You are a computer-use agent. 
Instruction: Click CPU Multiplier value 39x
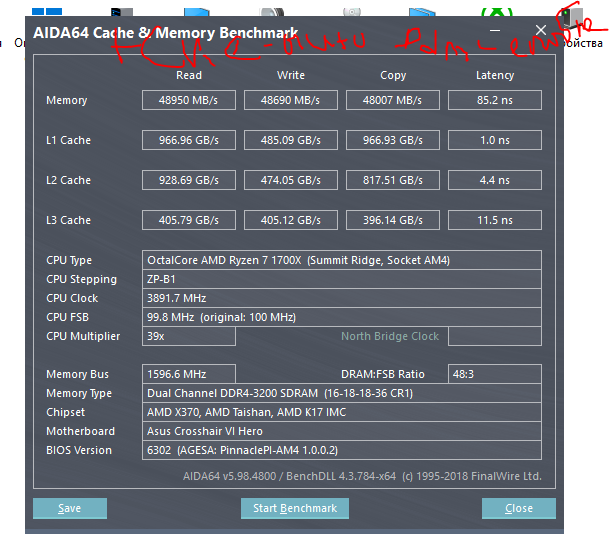[x=189, y=336]
